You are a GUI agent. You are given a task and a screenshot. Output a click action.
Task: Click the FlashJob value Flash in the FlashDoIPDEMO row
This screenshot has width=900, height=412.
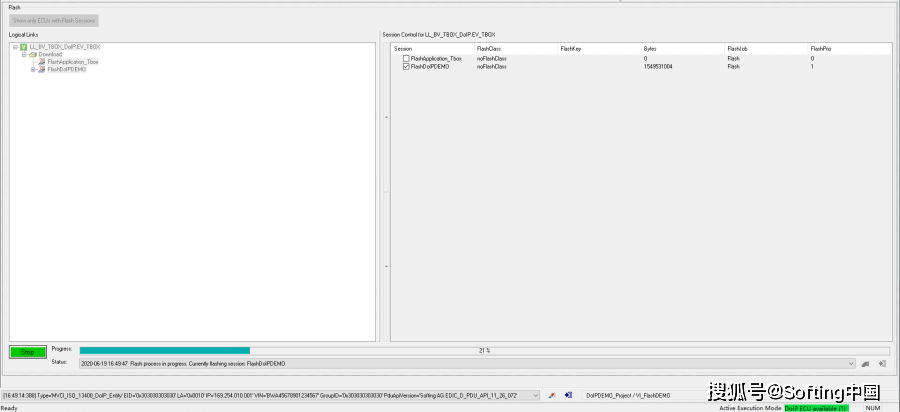(734, 67)
